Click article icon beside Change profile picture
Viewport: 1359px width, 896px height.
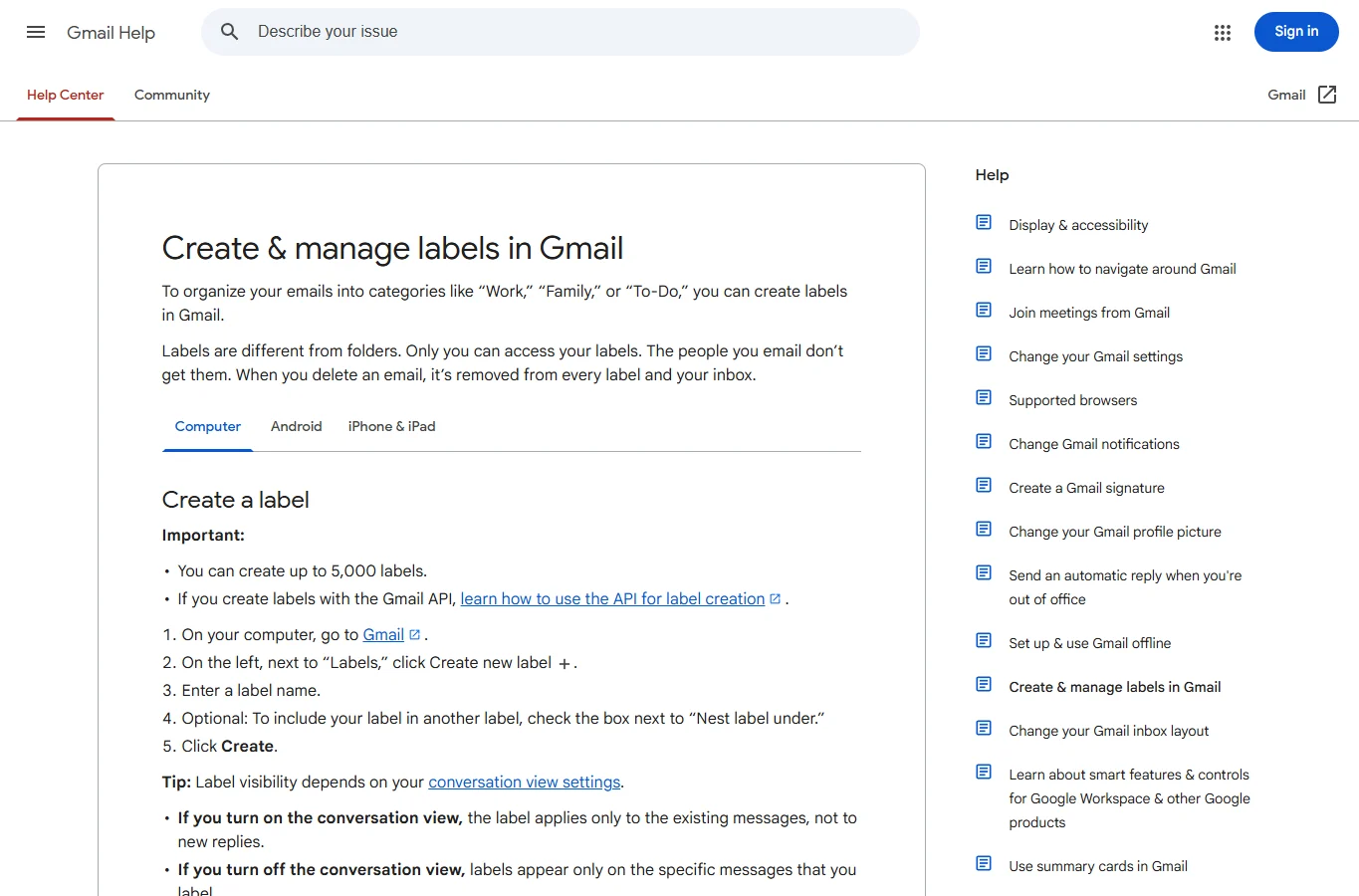point(984,529)
